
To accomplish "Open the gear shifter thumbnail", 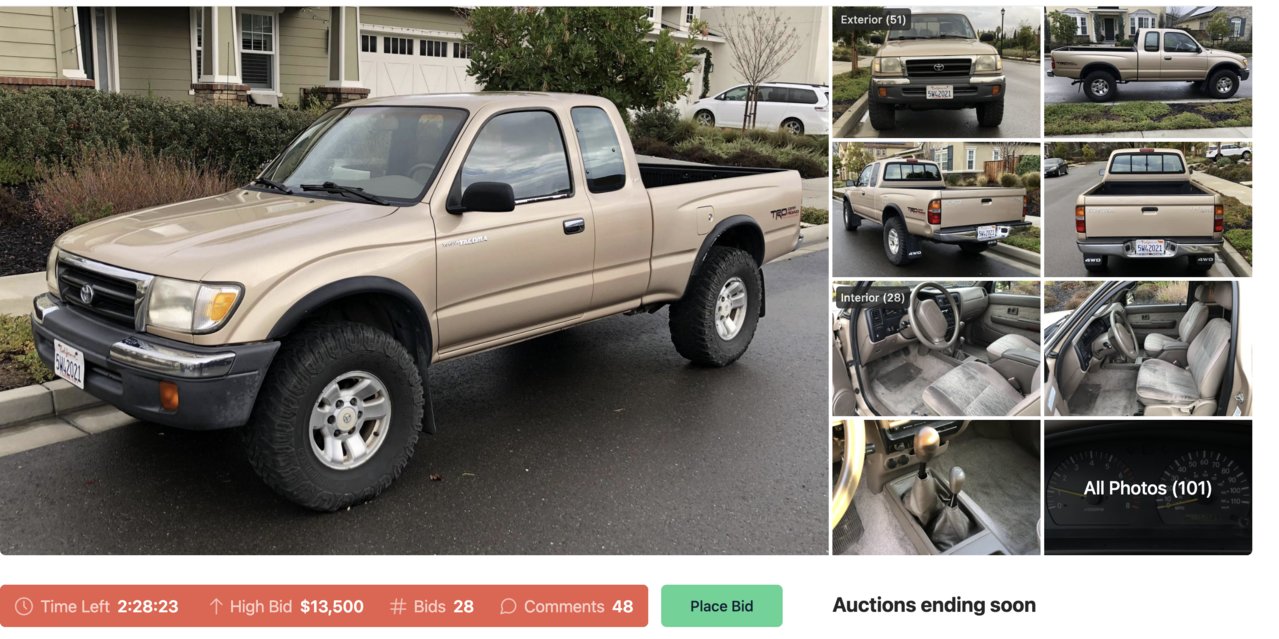I will tap(936, 487).
